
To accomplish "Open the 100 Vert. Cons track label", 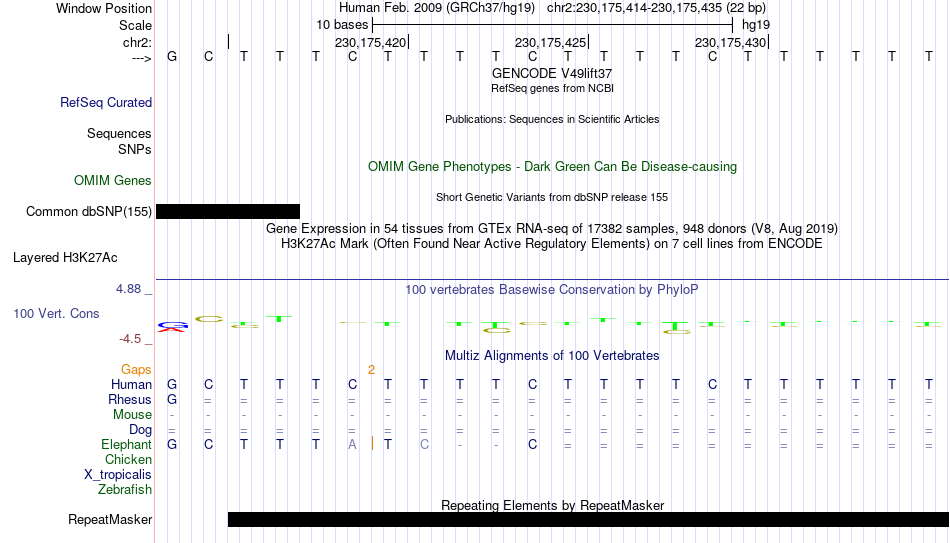I will click(56, 314).
